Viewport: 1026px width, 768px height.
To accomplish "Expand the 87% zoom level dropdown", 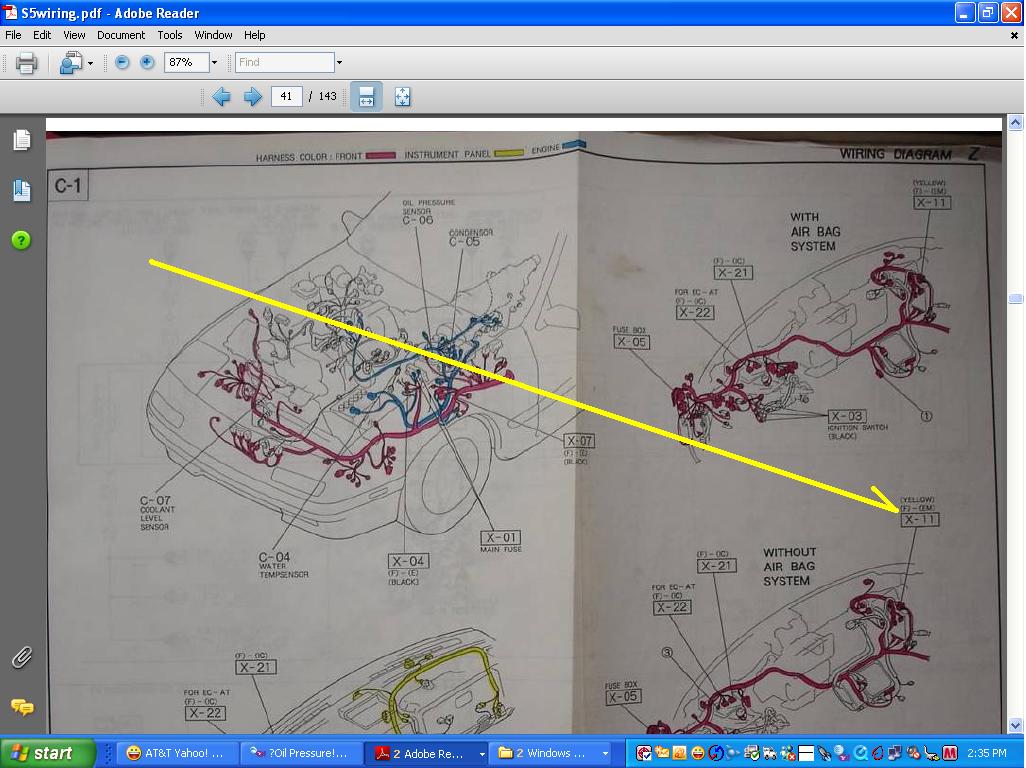I will 214,62.
